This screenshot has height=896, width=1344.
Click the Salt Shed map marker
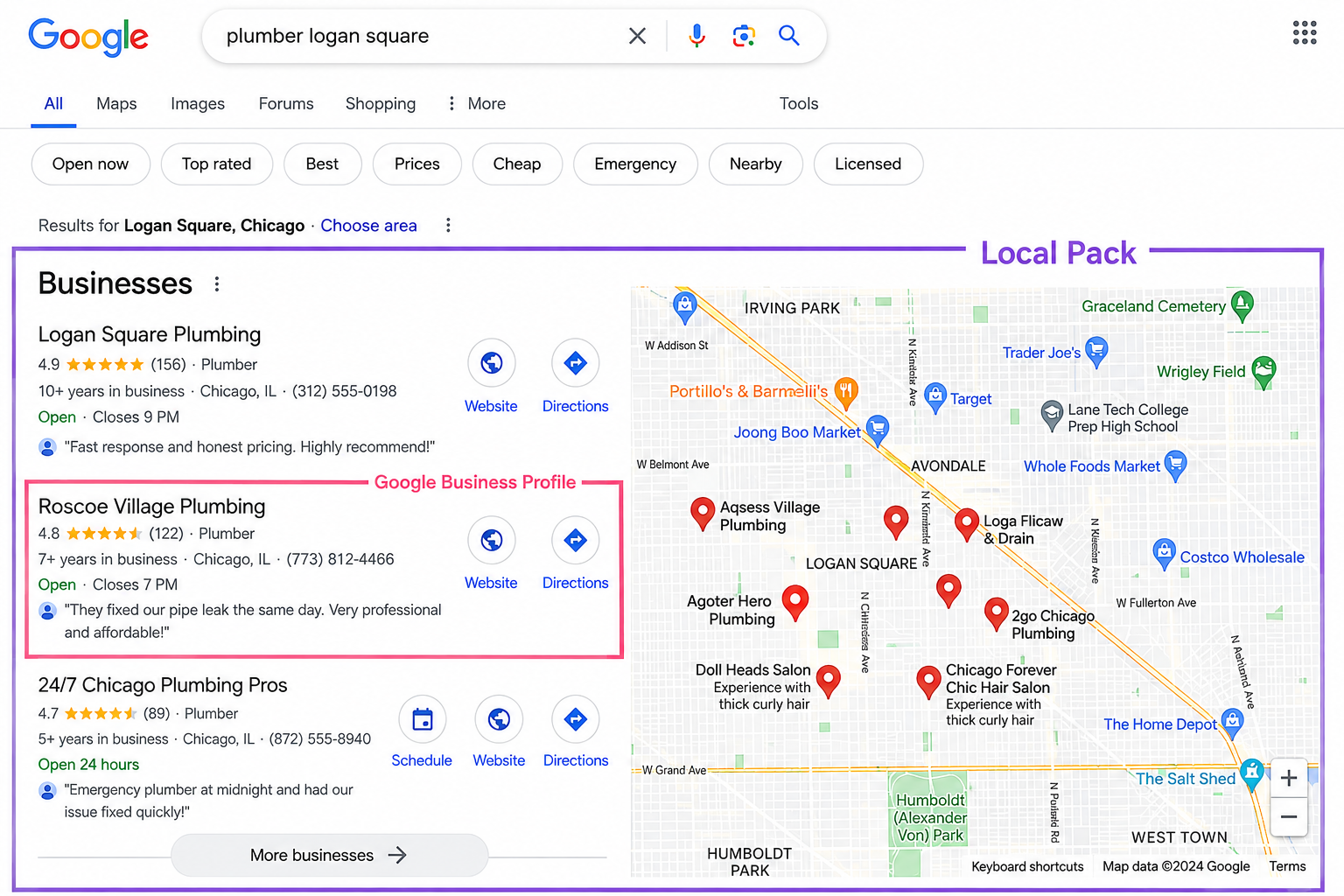pyautogui.click(x=1252, y=773)
